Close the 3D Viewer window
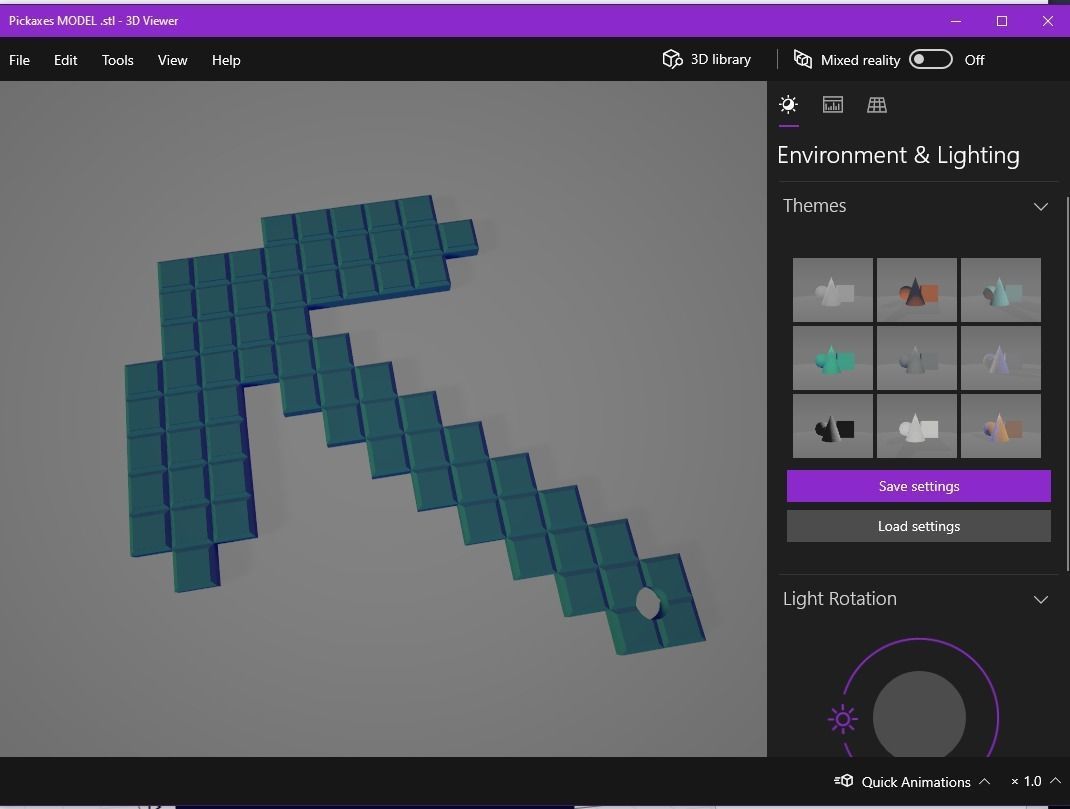 click(1047, 21)
